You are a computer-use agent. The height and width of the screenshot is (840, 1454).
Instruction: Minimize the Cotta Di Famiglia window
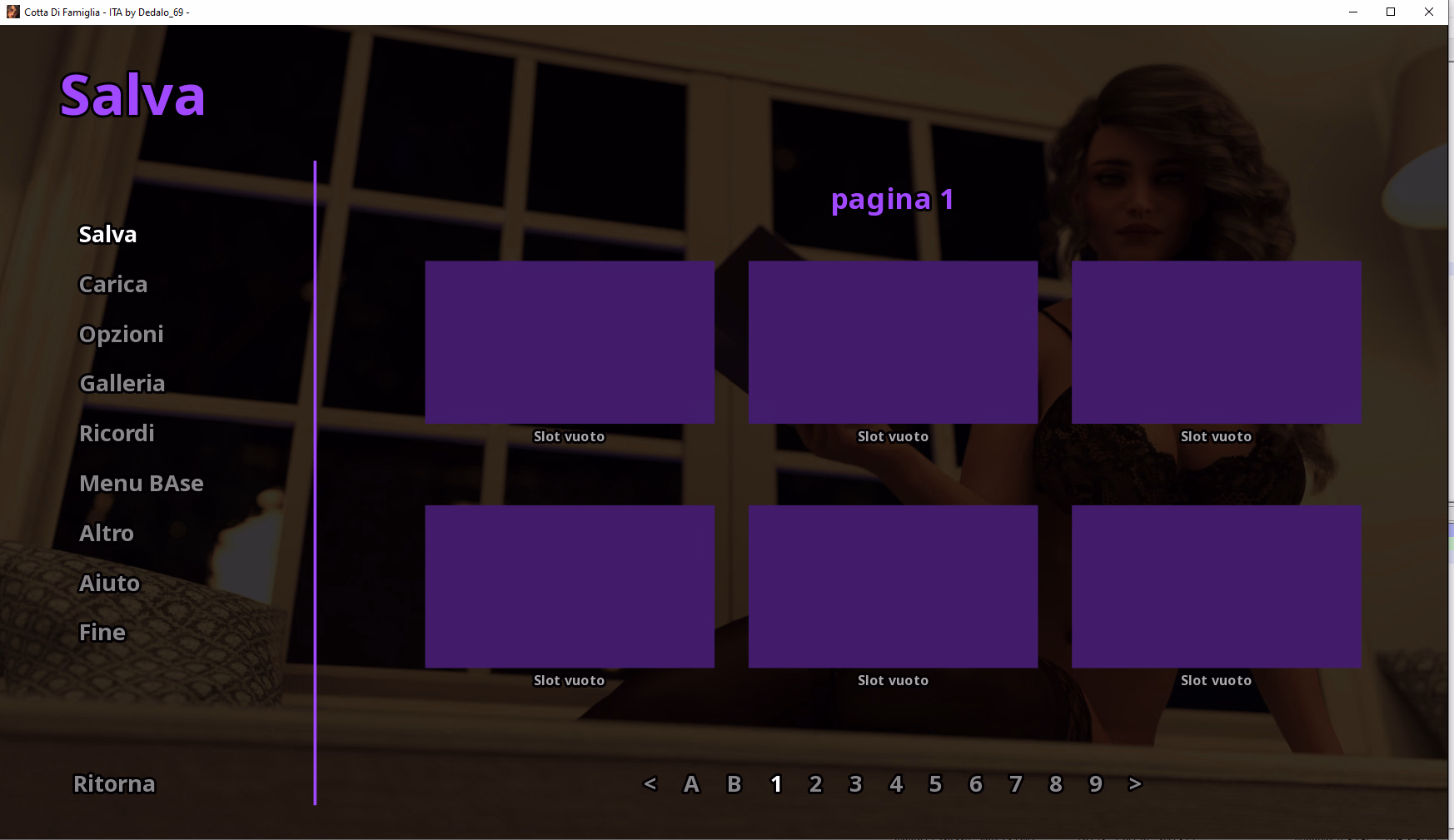pos(1353,12)
